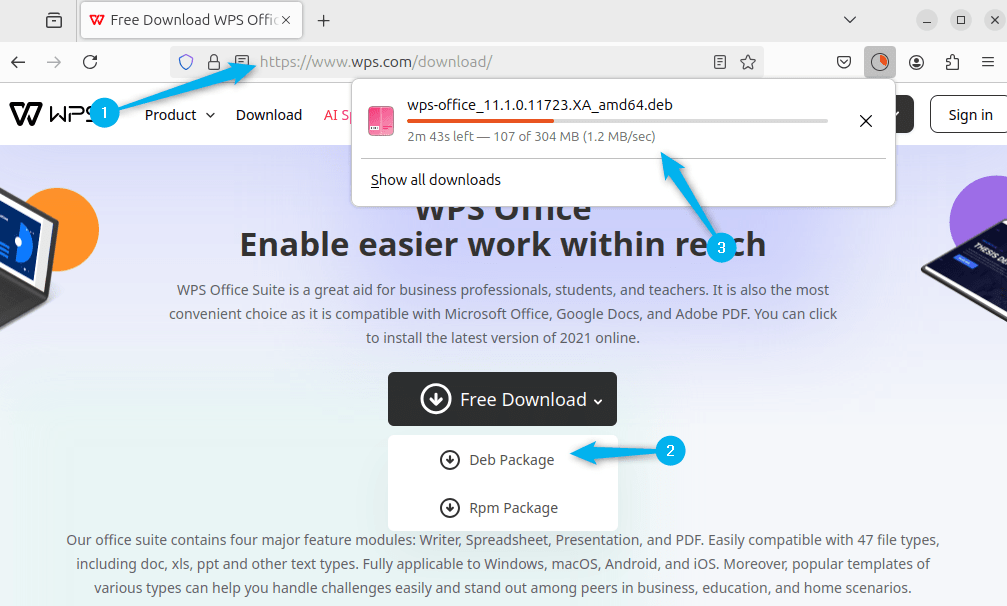Click the address bar URL field
Image resolution: width=1007 pixels, height=606 pixels.
pos(450,61)
